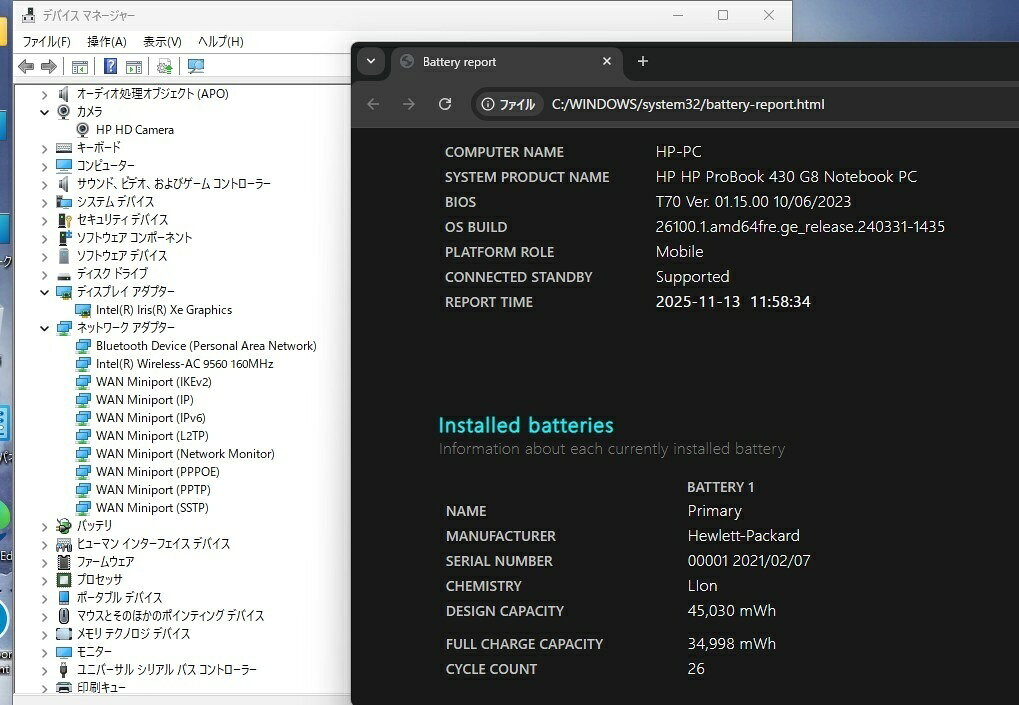Open a new browser tab
The image size is (1019, 705).
click(643, 61)
